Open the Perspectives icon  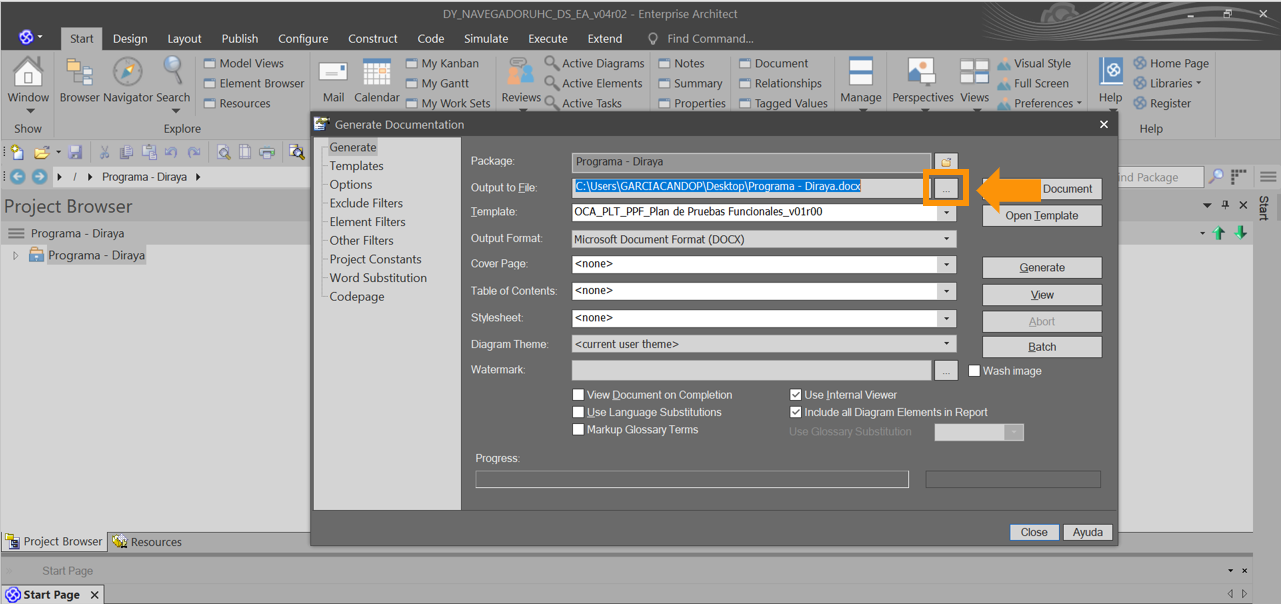click(921, 72)
